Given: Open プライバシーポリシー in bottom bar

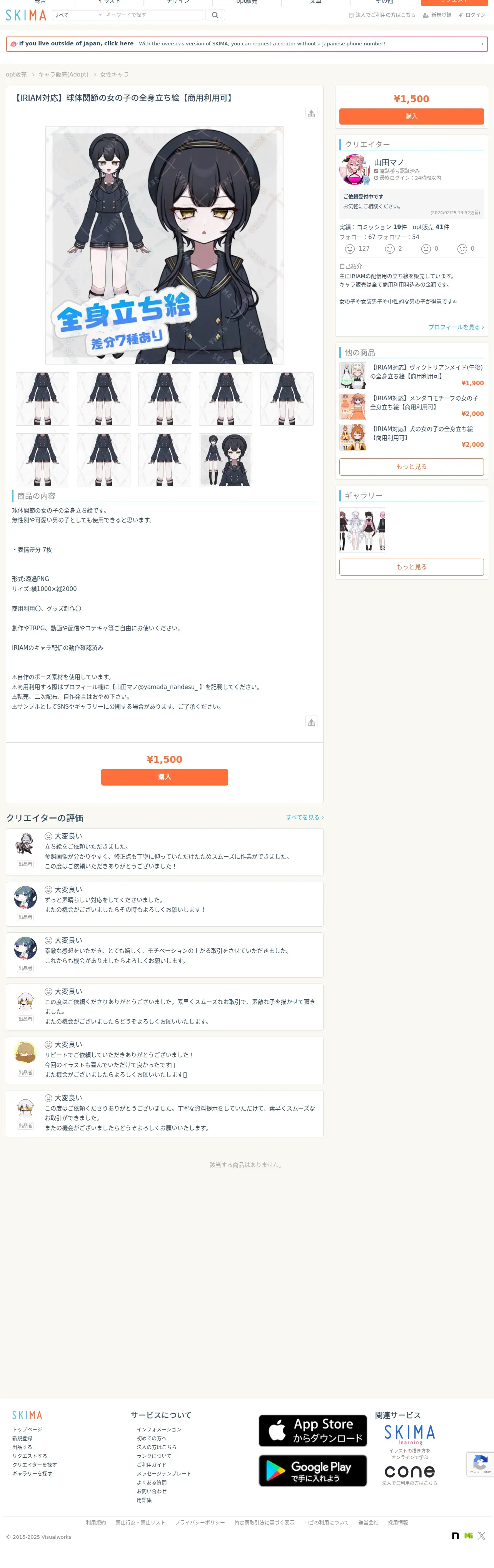Looking at the screenshot, I should pos(200,1522).
